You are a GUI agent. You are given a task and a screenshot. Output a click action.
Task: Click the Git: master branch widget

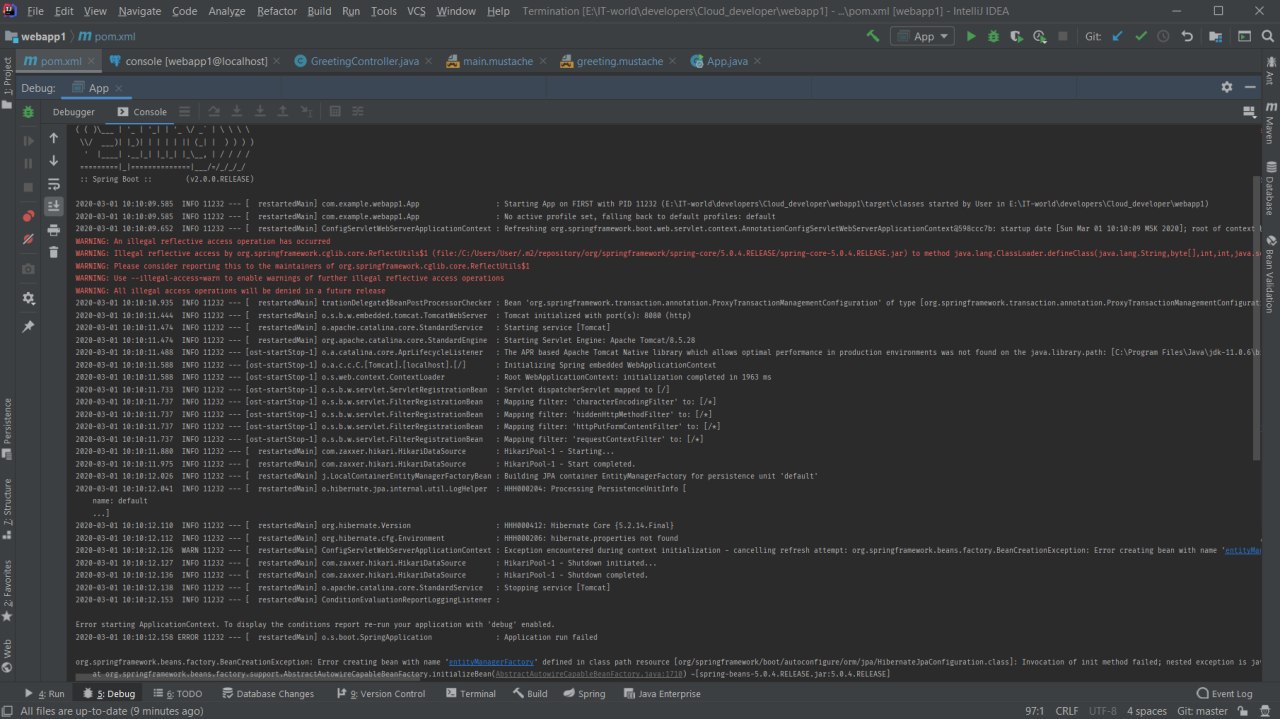(x=1204, y=711)
